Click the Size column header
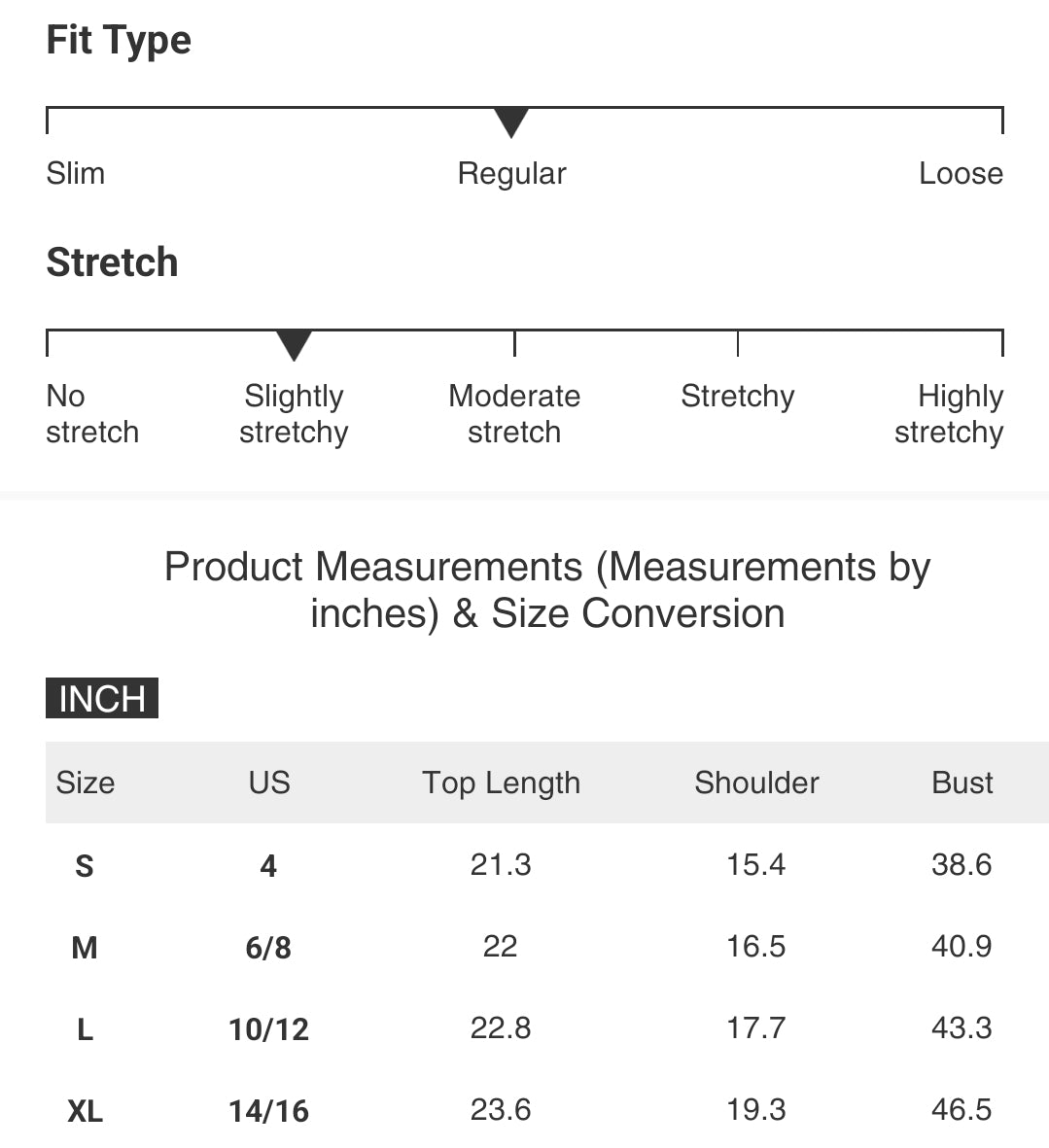This screenshot has width=1049, height=1148. [85, 783]
